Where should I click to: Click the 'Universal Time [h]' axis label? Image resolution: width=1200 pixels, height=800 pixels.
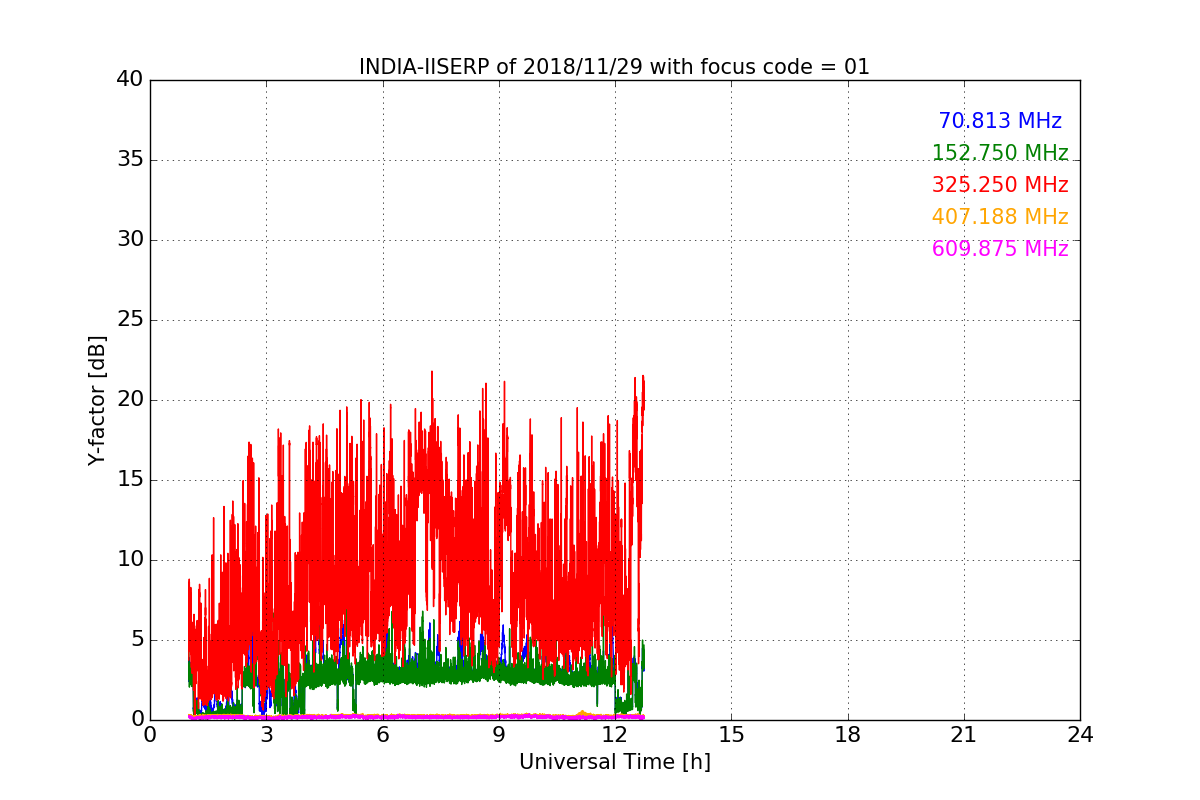(x=615, y=762)
